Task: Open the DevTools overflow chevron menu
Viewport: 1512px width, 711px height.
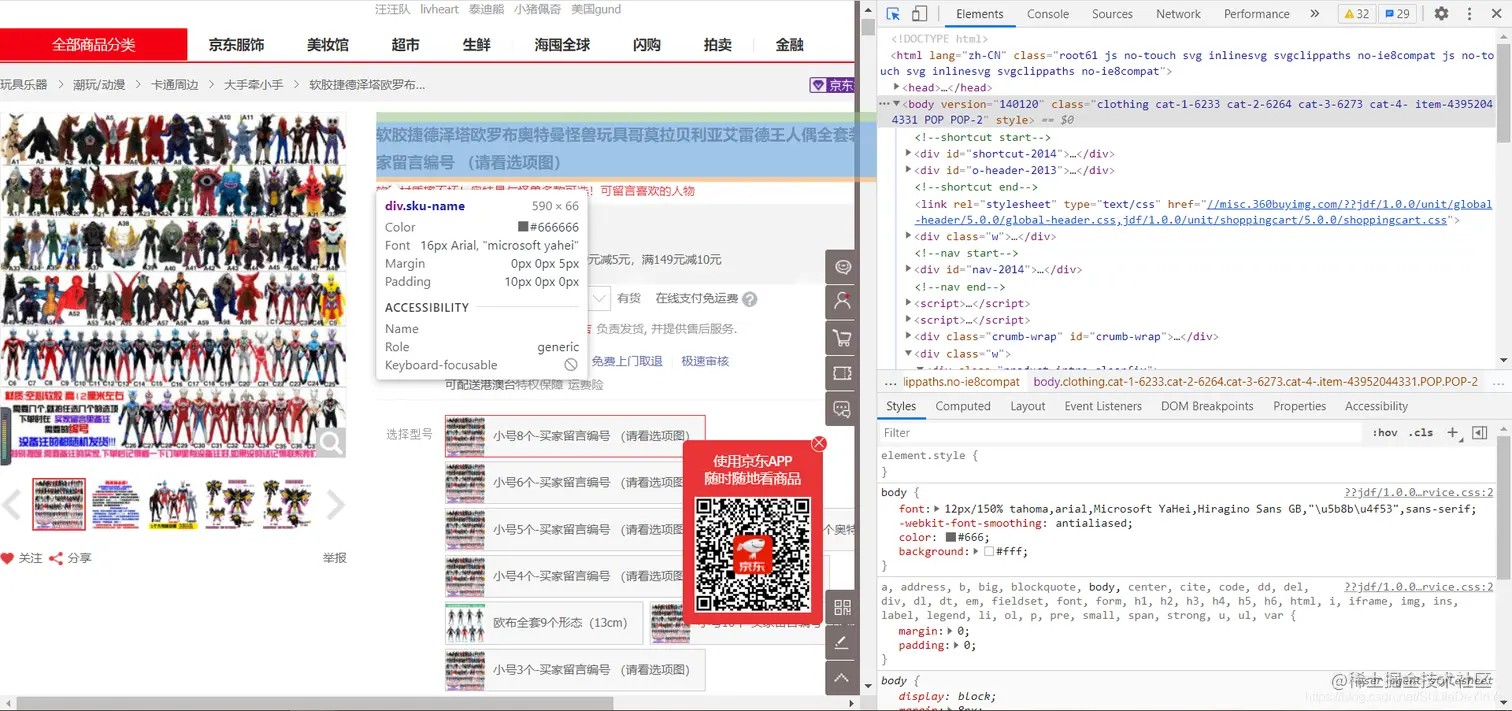Action: click(x=1313, y=14)
